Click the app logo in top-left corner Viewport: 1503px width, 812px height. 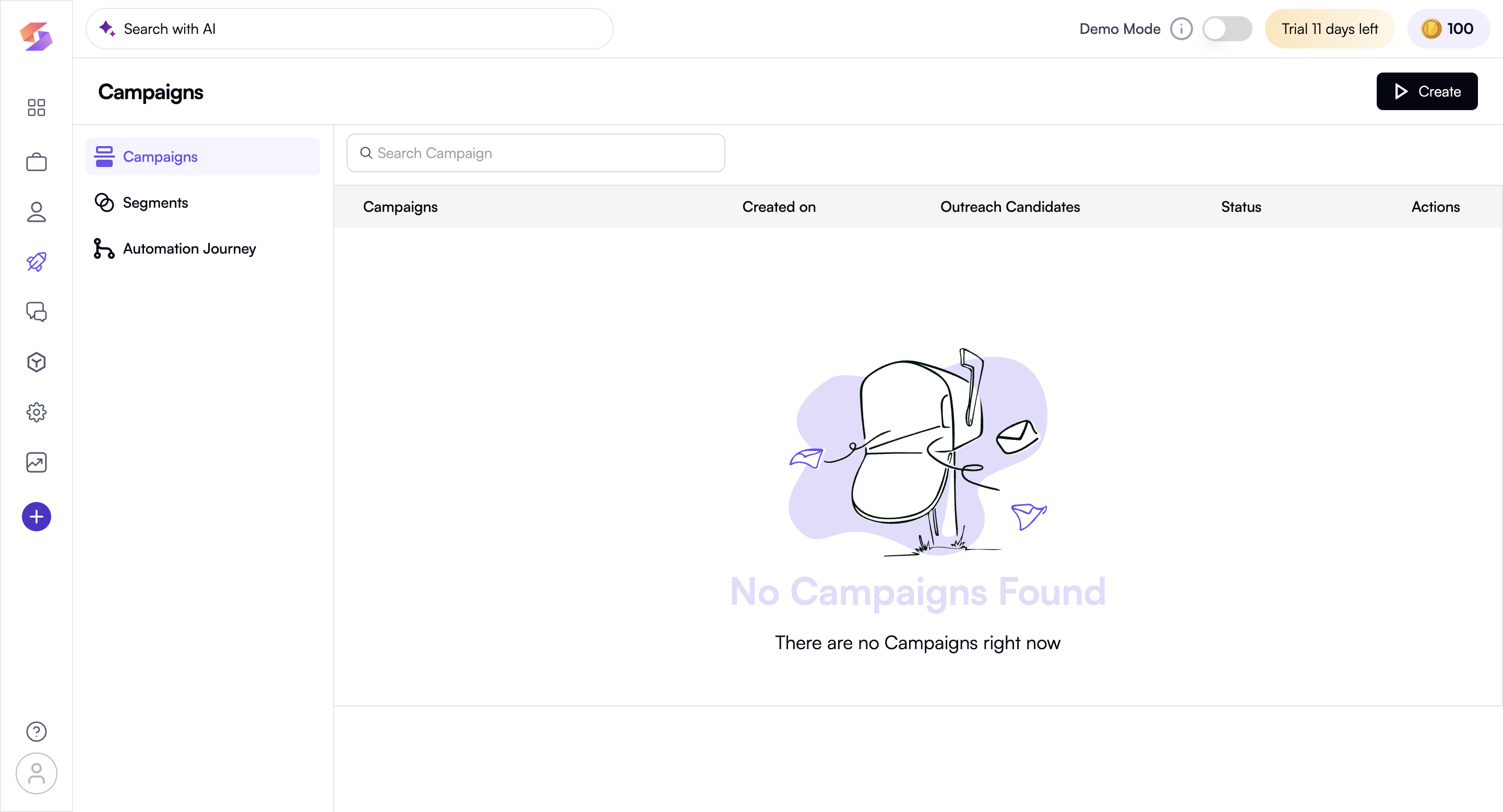click(36, 36)
